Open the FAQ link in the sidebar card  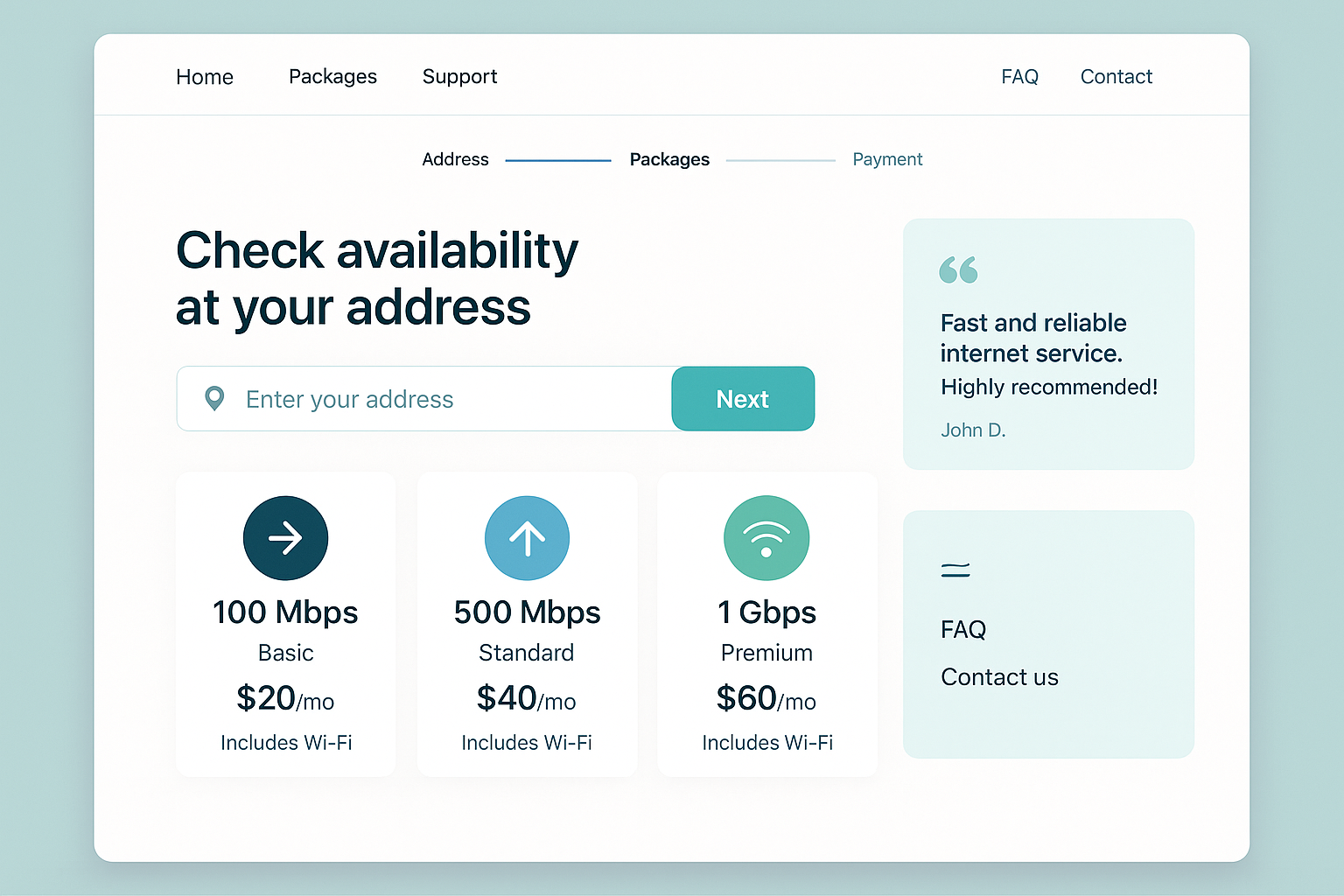[x=963, y=629]
